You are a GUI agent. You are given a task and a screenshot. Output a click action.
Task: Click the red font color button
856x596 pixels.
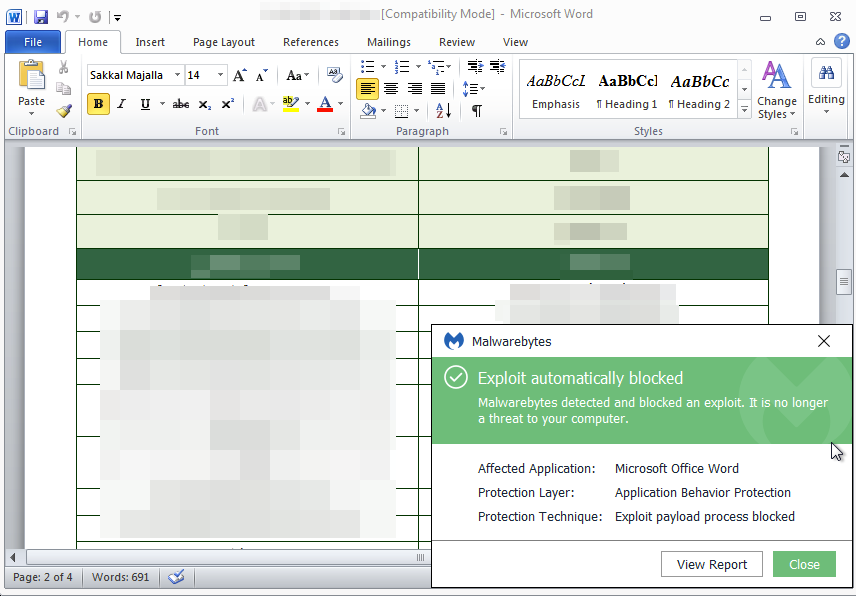(325, 104)
